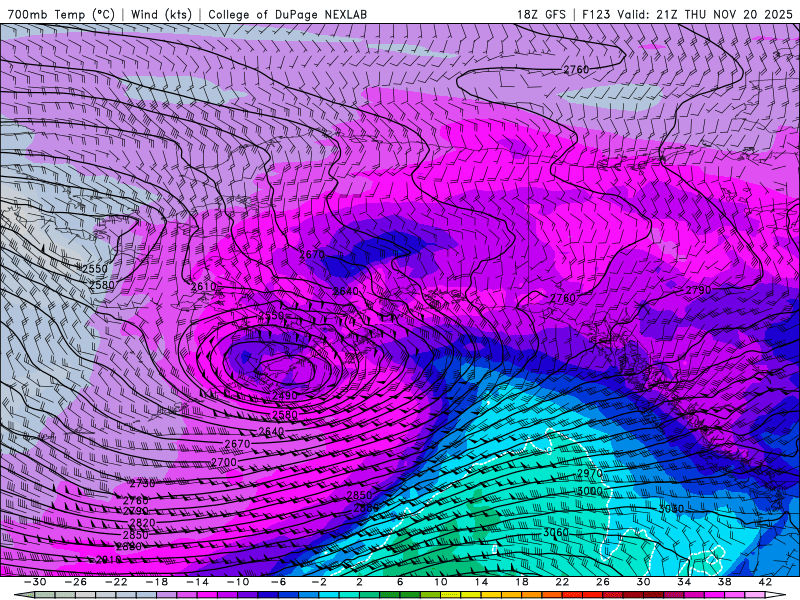
Task: Select the -18 temperature scale label
Action: pyautogui.click(x=157, y=582)
